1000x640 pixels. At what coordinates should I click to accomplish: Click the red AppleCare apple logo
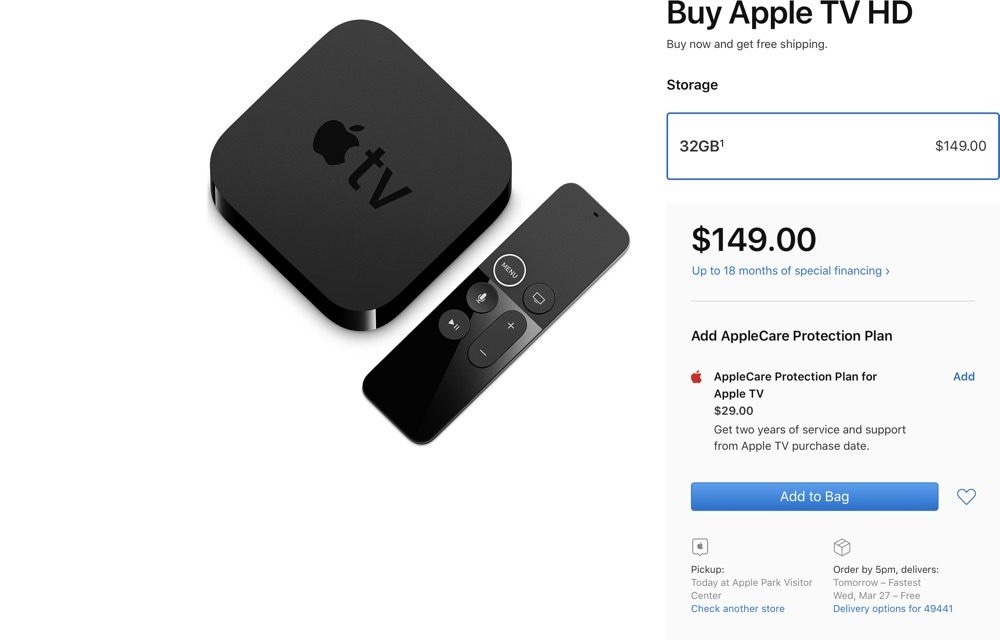pyautogui.click(x=696, y=377)
